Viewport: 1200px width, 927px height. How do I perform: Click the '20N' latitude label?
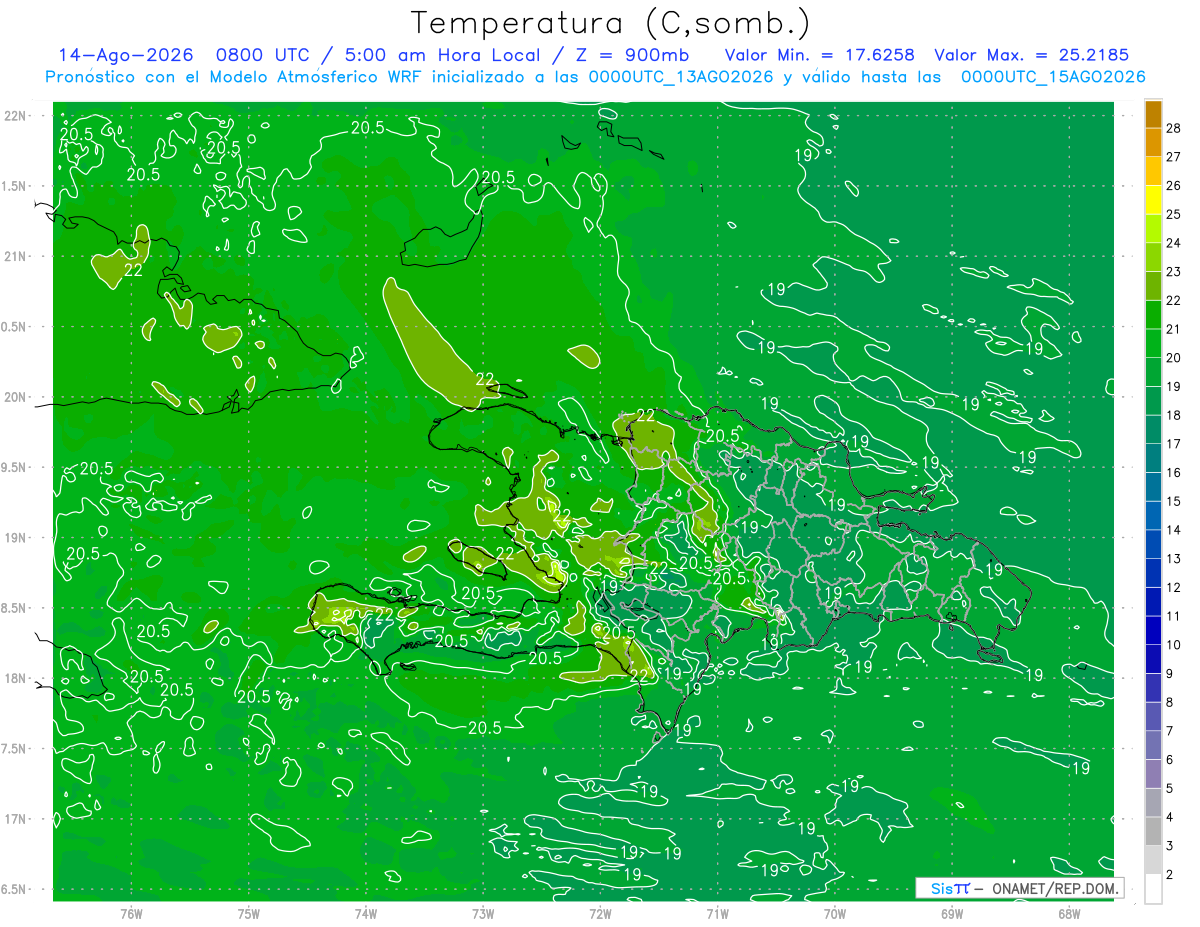(17, 397)
